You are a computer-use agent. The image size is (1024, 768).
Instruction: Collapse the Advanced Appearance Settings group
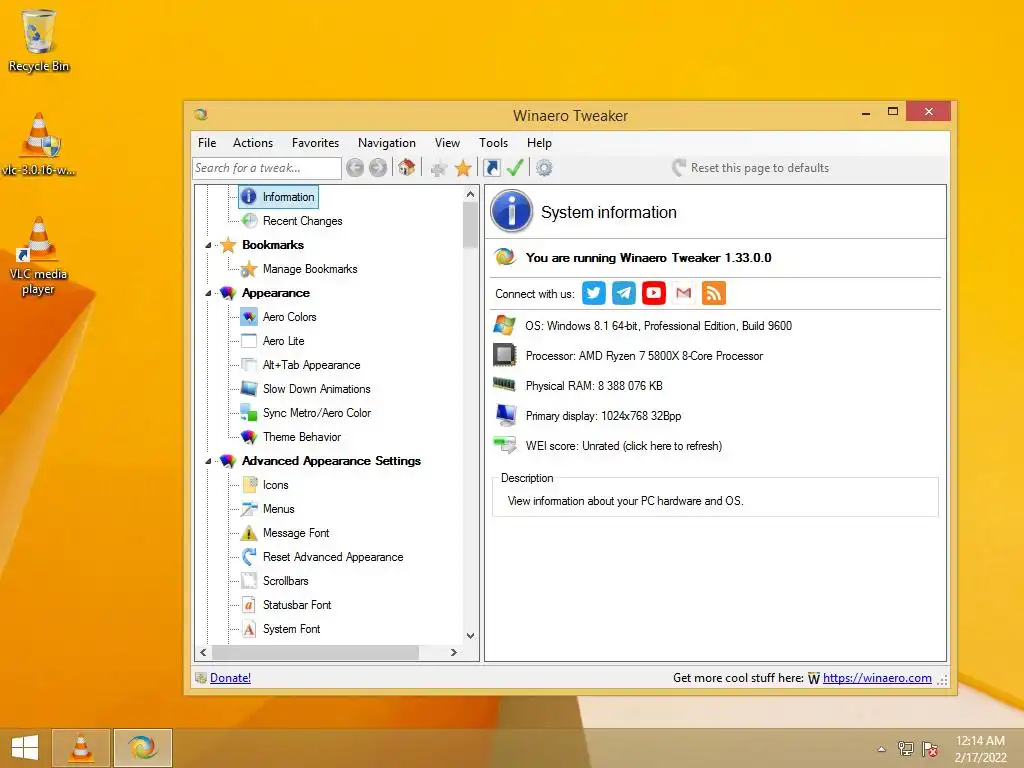(x=208, y=461)
